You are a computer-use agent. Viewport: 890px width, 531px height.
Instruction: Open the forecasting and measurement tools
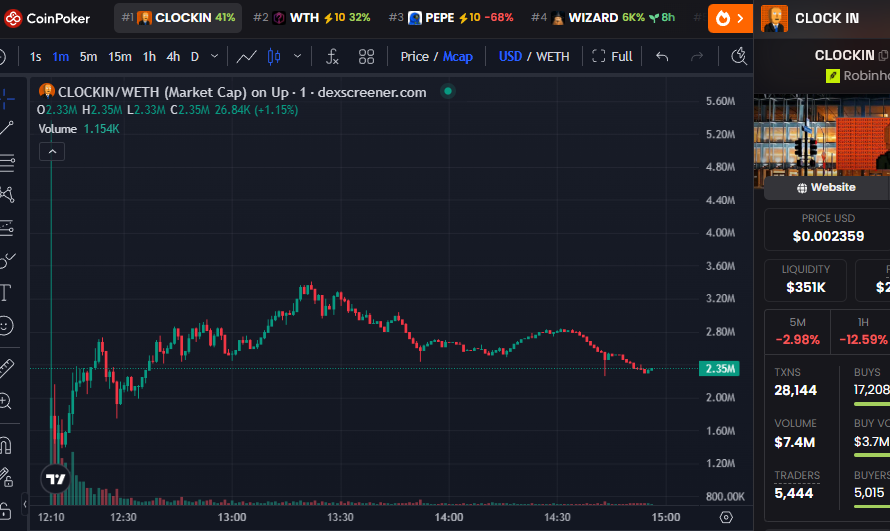click(7, 228)
